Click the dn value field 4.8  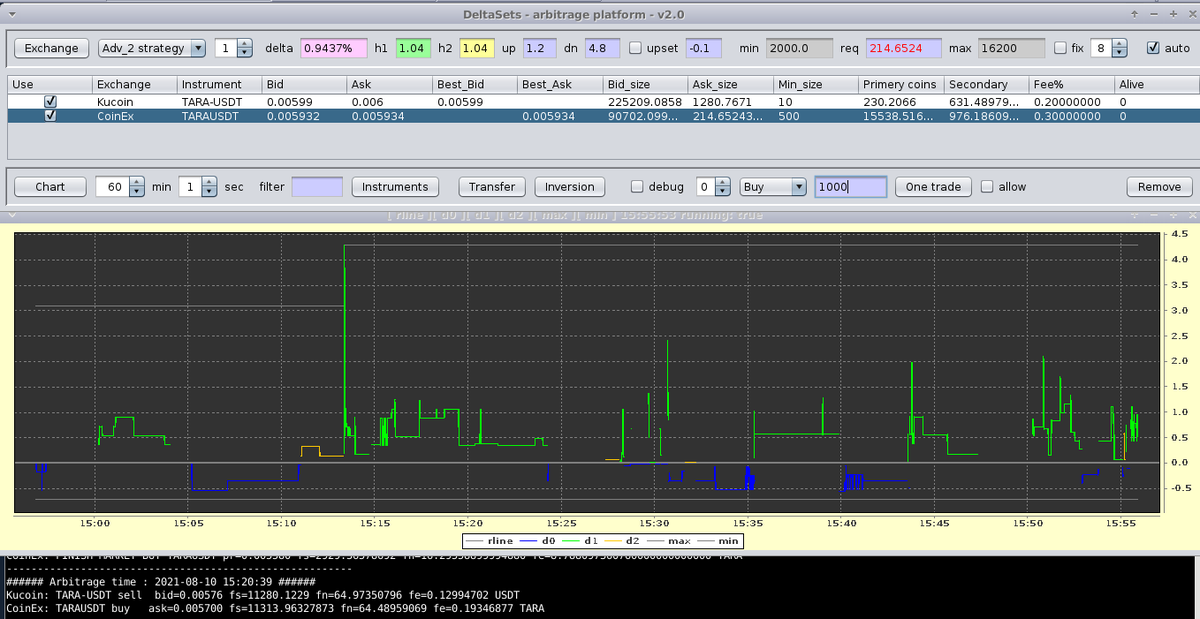point(602,48)
